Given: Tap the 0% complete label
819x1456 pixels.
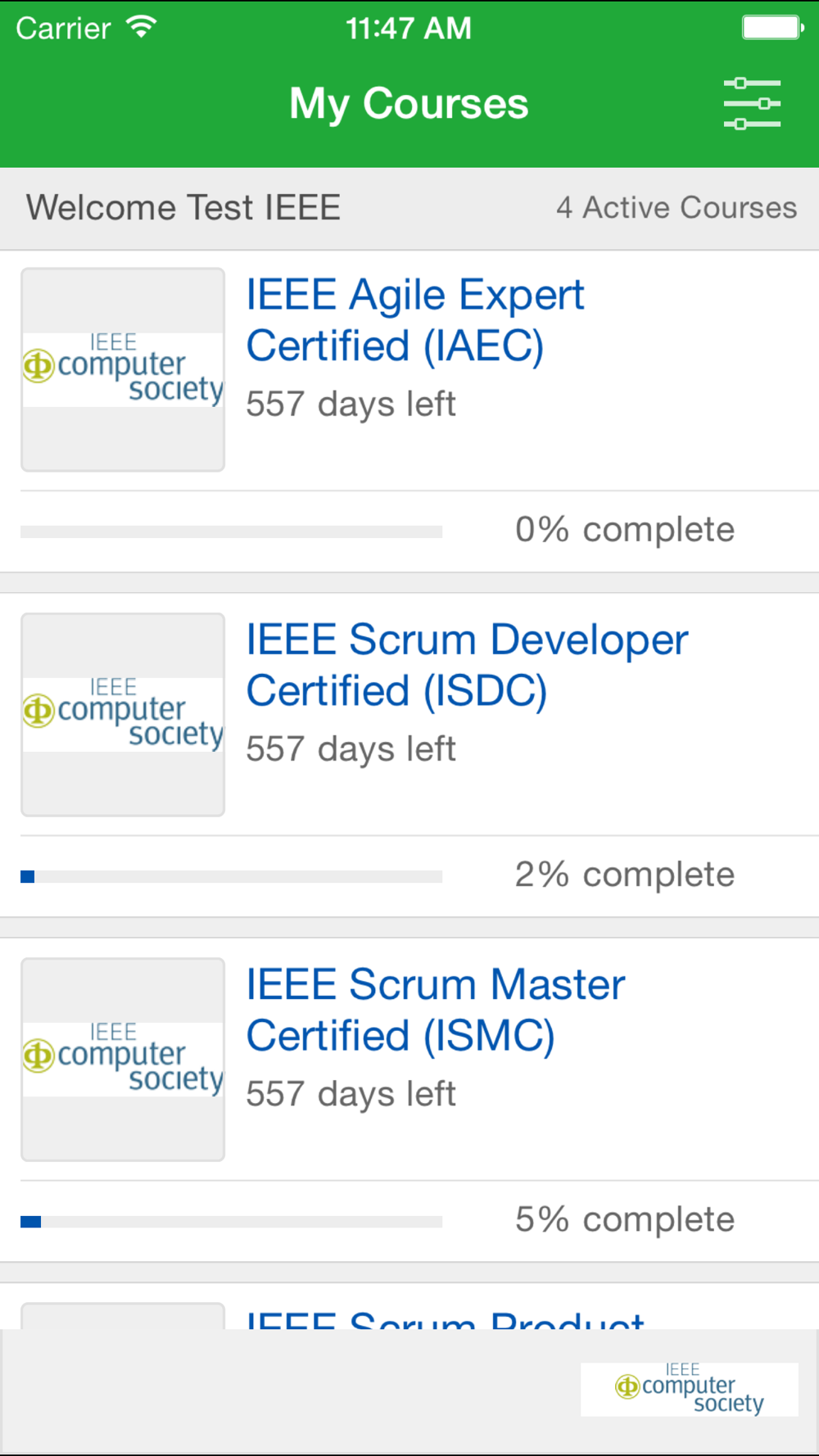Looking at the screenshot, I should (625, 530).
